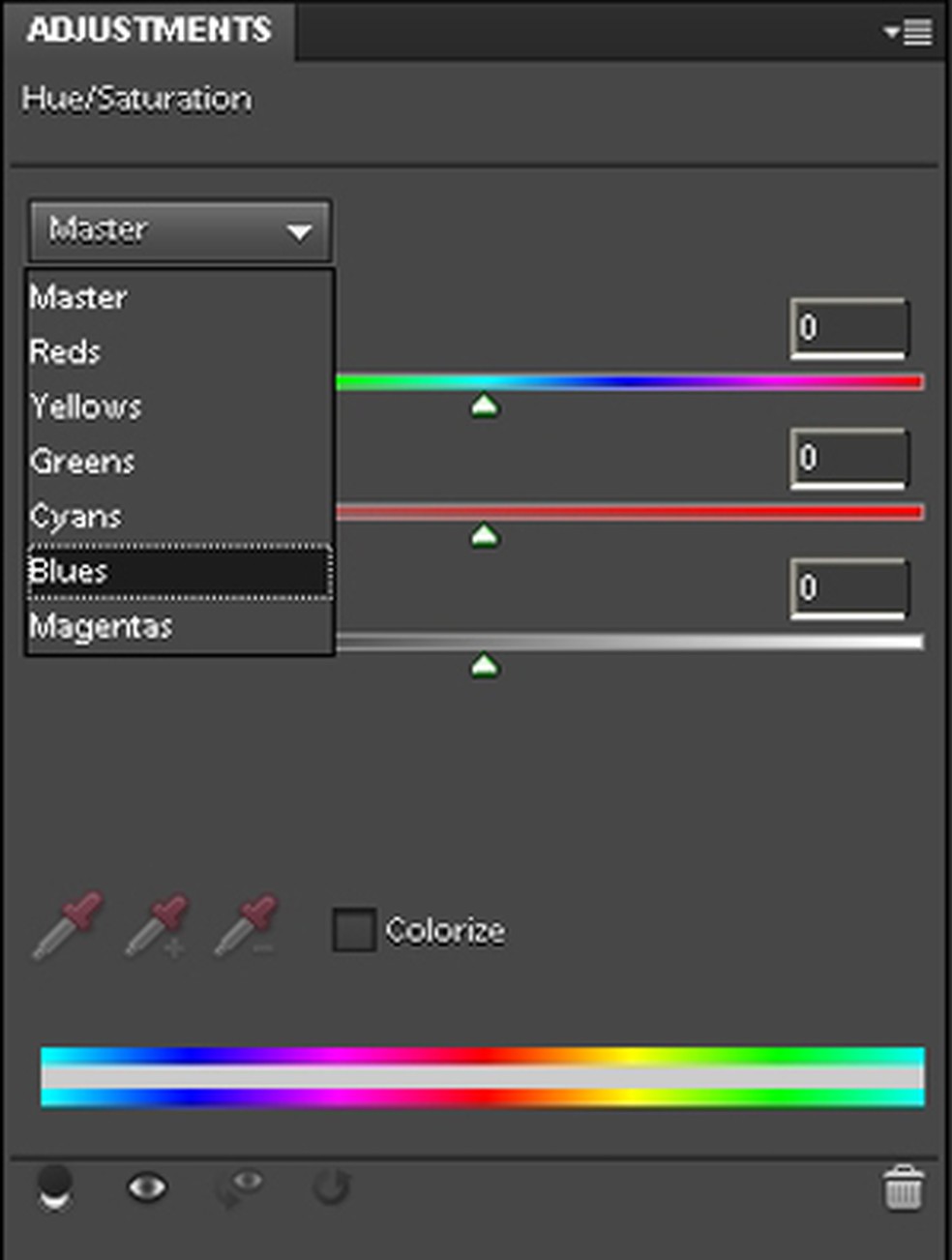Open the Master color range dropdown
This screenshot has width=952, height=1260.
[180, 230]
